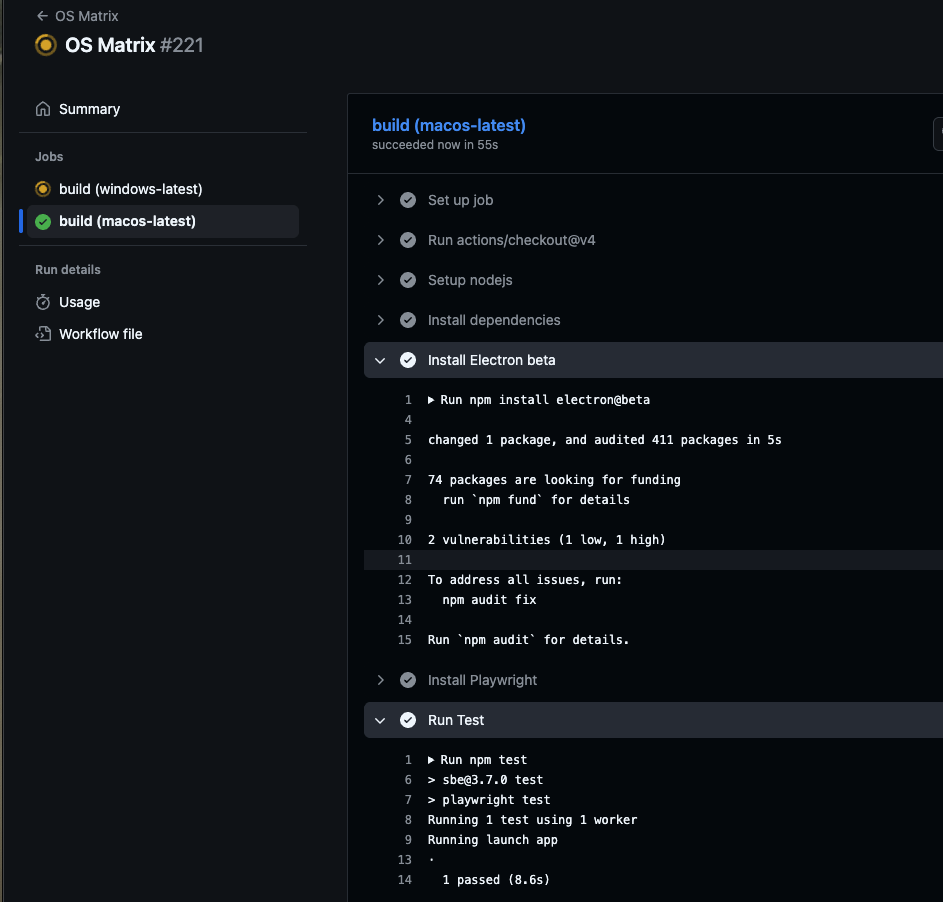Click line number 10 in the vulnerabilities log
The image size is (943, 902).
pos(405,539)
